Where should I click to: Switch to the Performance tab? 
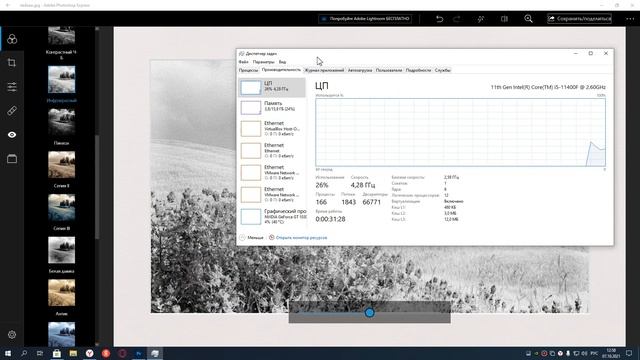click(x=281, y=70)
